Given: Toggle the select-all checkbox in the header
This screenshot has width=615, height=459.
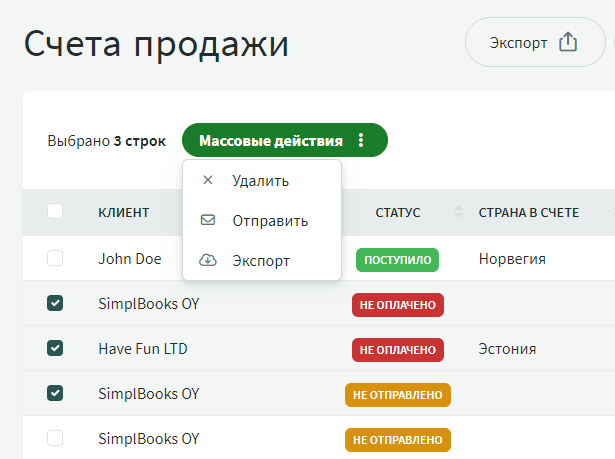Looking at the screenshot, I should [55, 211].
